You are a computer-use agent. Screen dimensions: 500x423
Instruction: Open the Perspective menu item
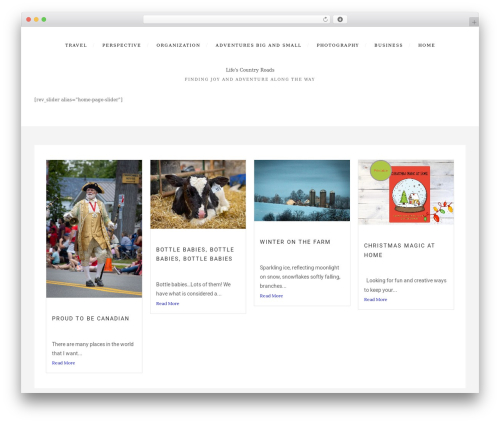point(121,45)
